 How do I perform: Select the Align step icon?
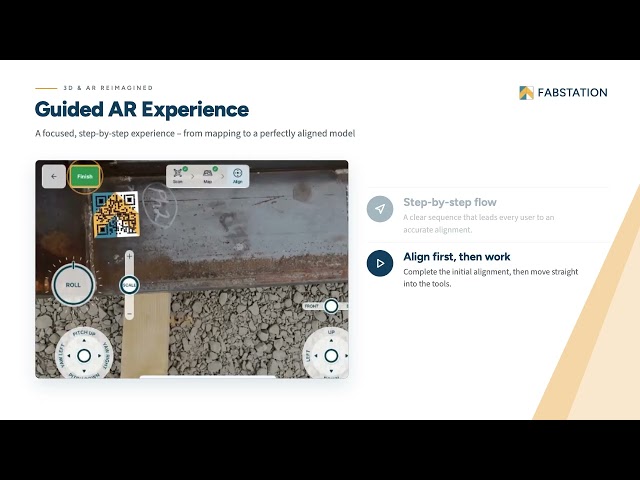pos(238,176)
